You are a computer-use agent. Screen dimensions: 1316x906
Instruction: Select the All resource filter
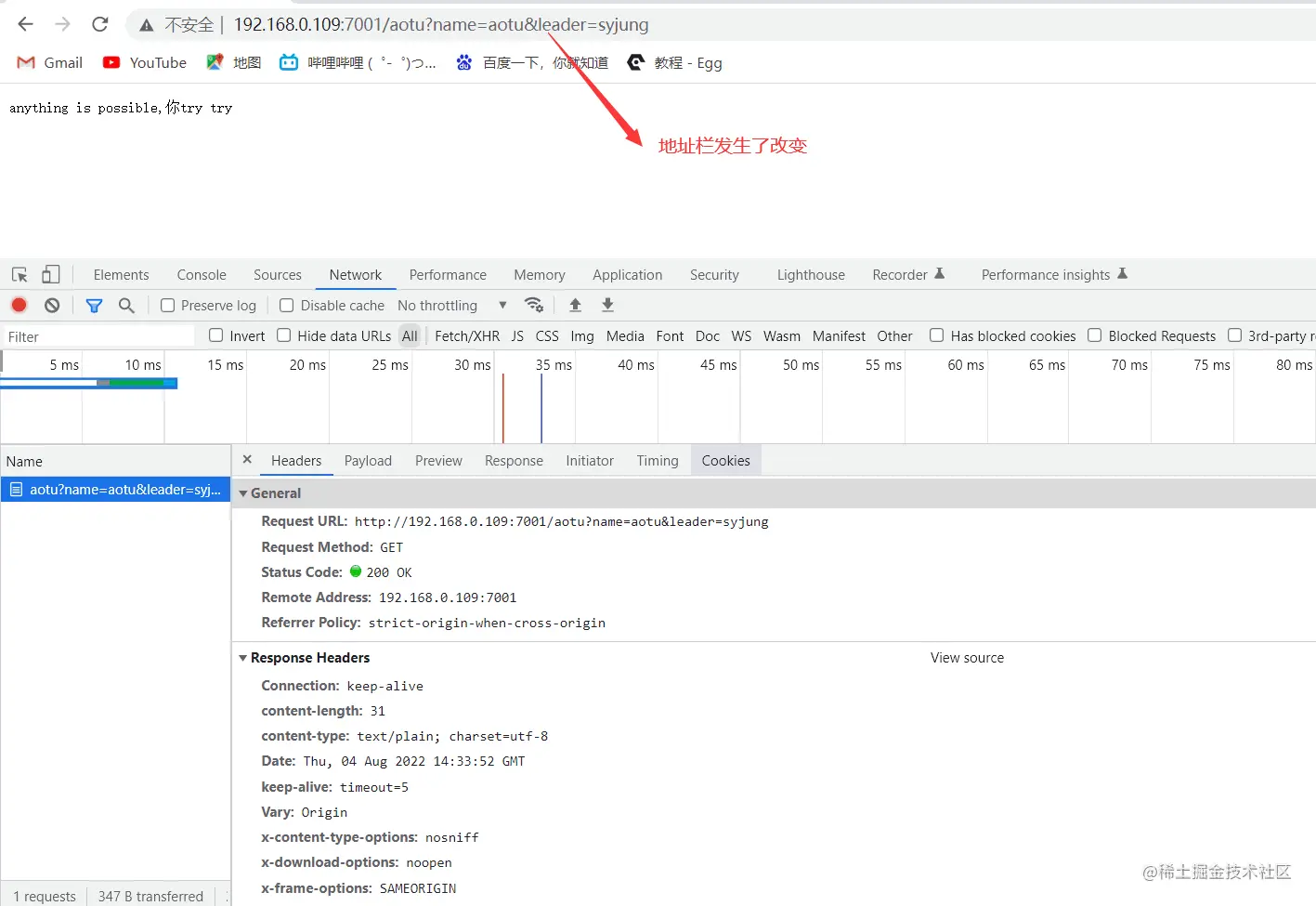click(x=410, y=336)
